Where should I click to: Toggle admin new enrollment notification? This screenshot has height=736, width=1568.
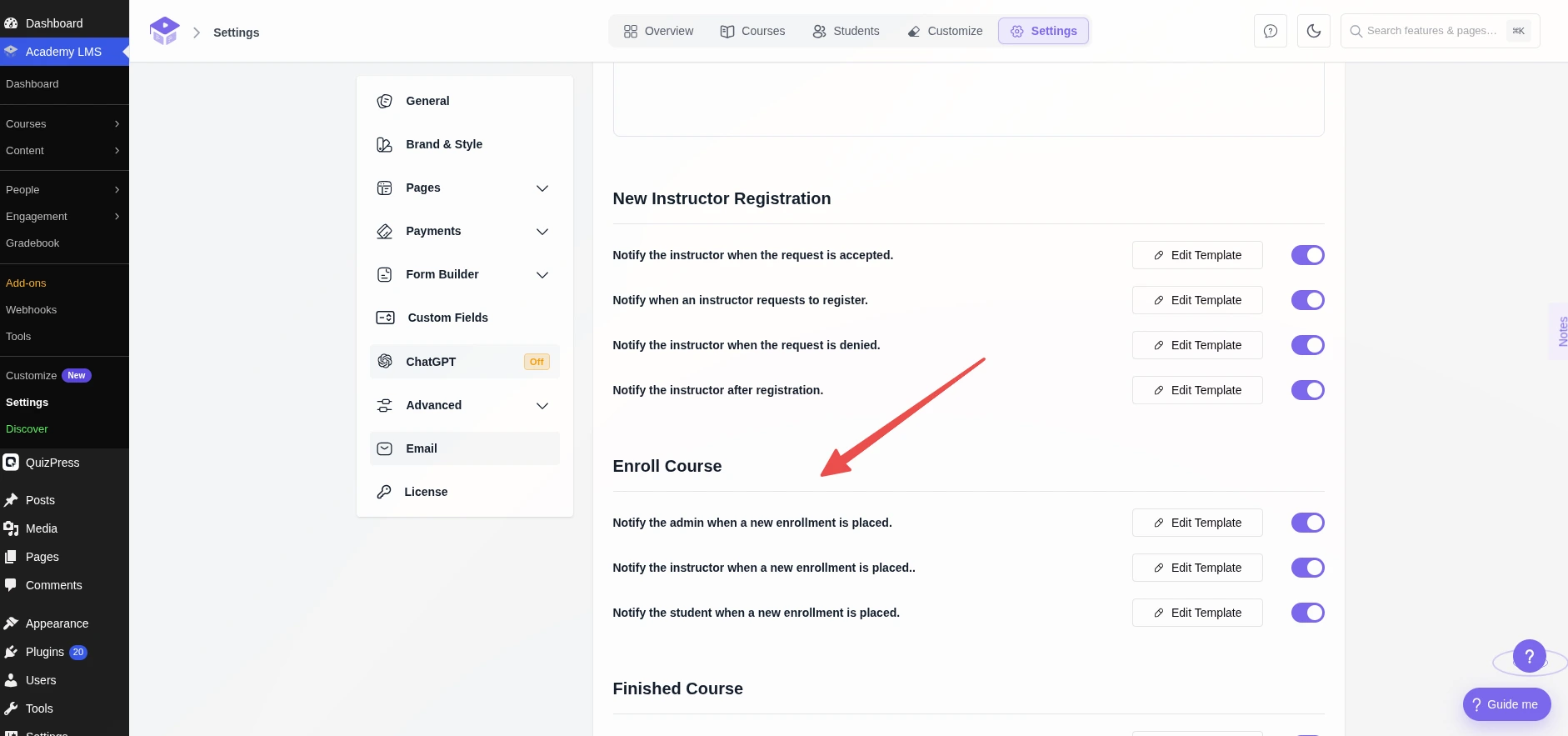click(1308, 523)
